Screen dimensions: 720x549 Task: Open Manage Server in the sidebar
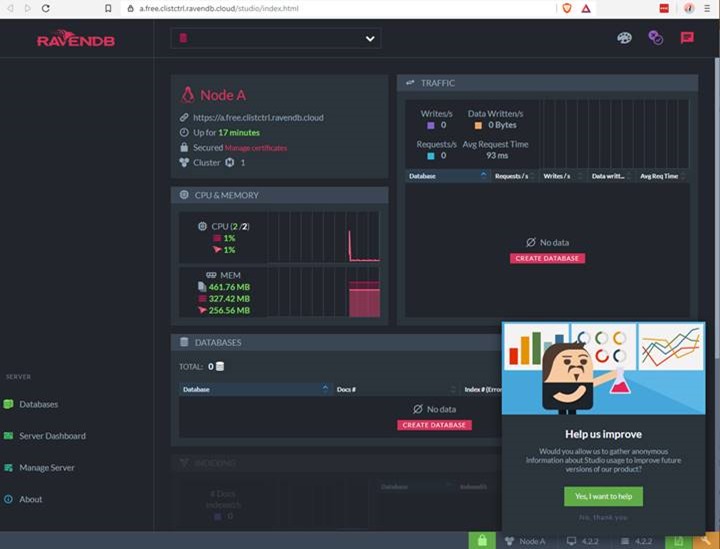[x=47, y=468]
